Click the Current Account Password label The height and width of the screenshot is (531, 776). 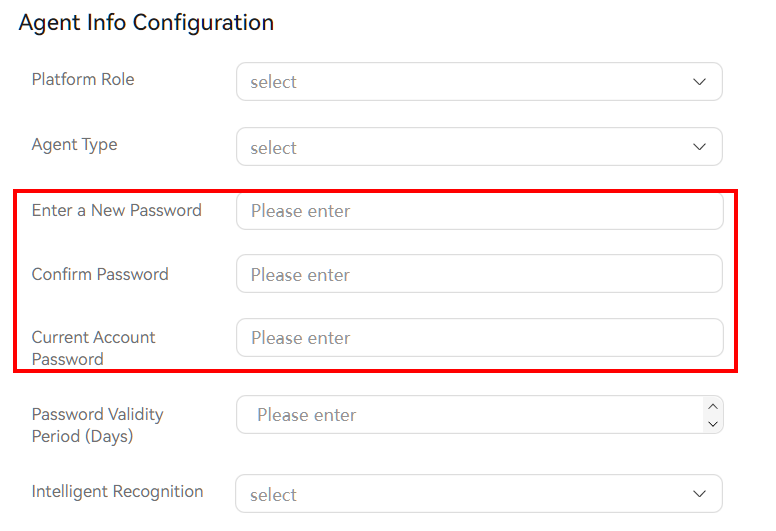click(x=93, y=348)
